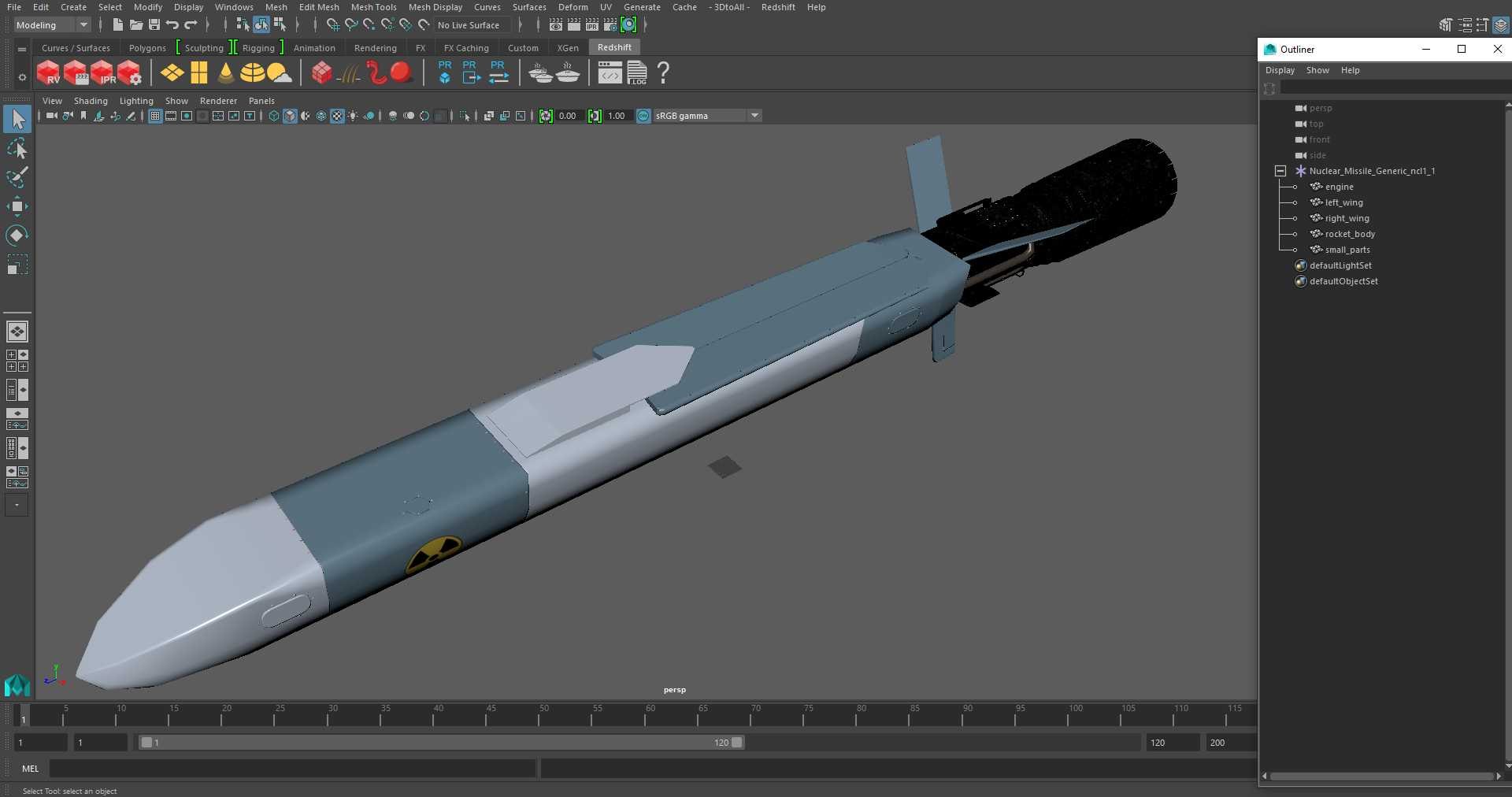Choose the Move tool in toolbox
The image size is (1512, 797).
coord(17,206)
